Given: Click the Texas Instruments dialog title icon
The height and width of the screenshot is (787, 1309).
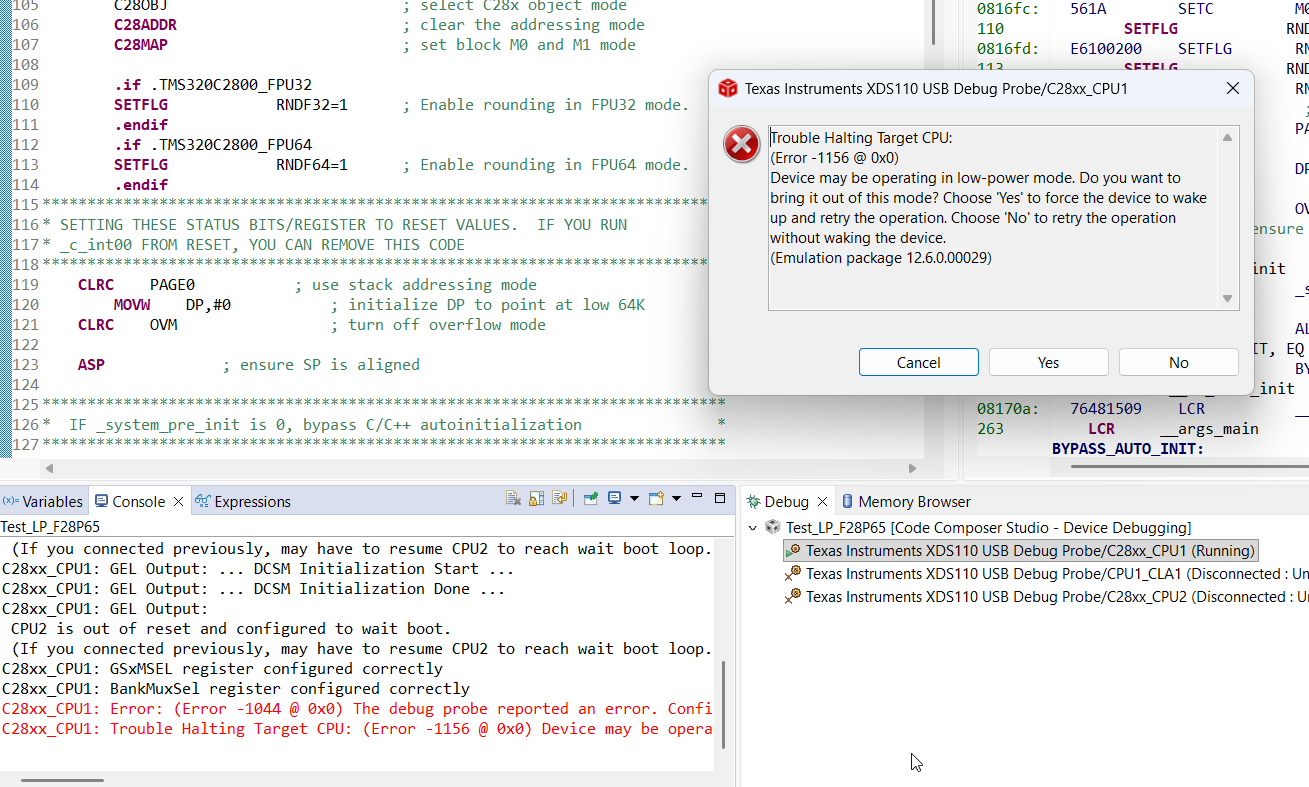Looking at the screenshot, I should pos(728,88).
